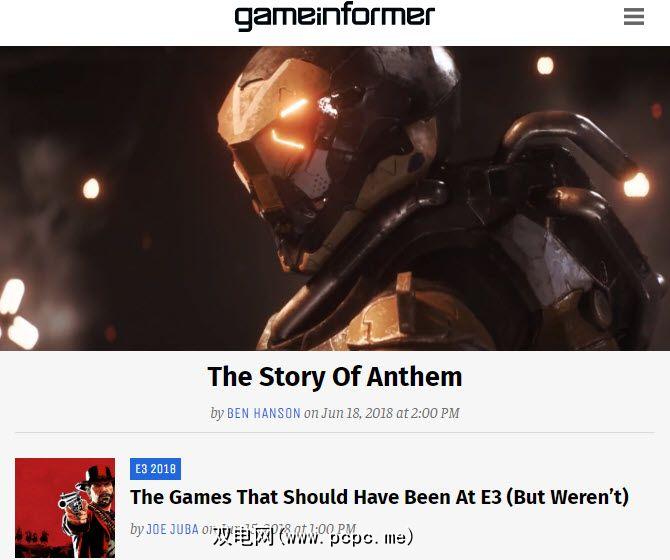Viewport: 670px width, 560px height.
Task: Open the hamburger menu icon
Action: [634, 17]
